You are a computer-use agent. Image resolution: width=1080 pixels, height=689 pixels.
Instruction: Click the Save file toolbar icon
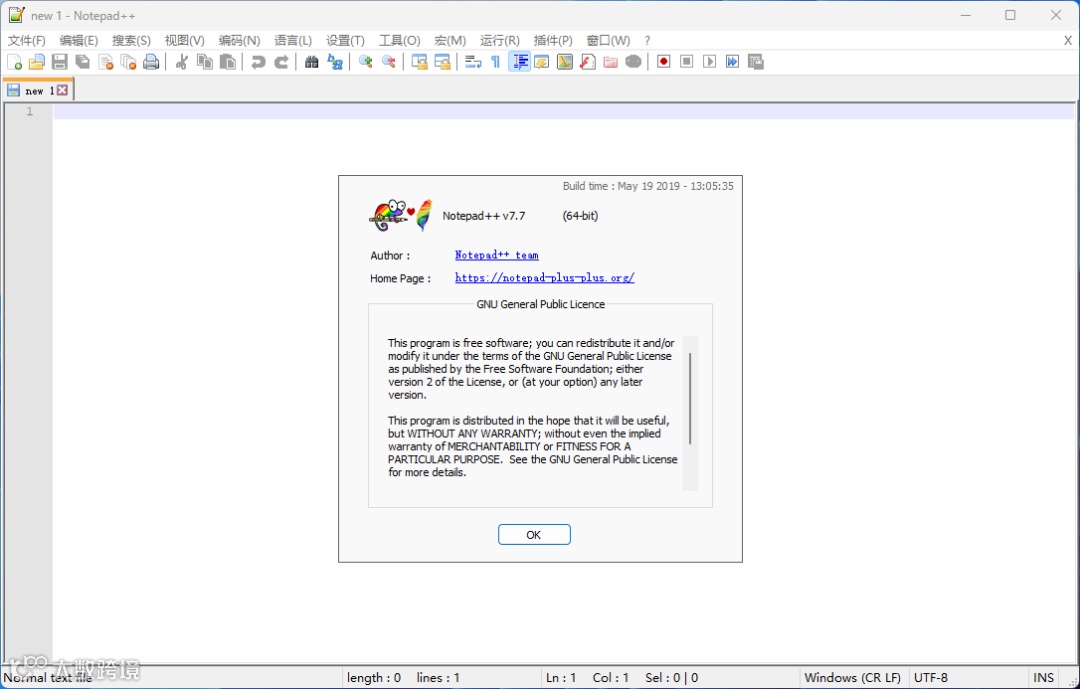point(60,62)
